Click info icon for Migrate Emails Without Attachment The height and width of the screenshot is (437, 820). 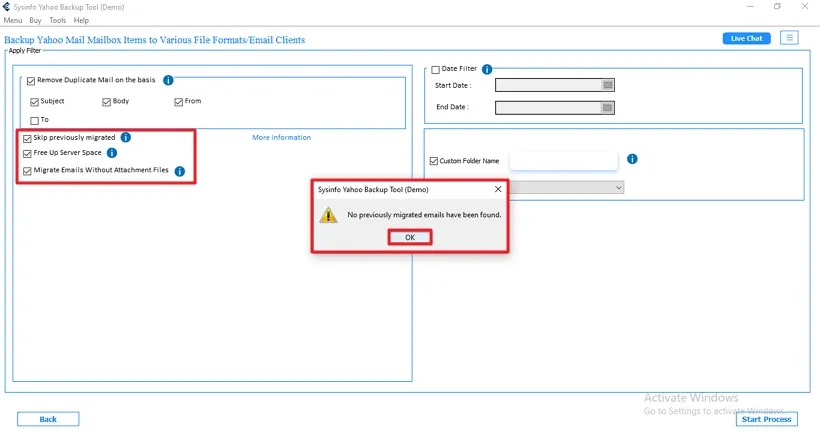coord(179,171)
